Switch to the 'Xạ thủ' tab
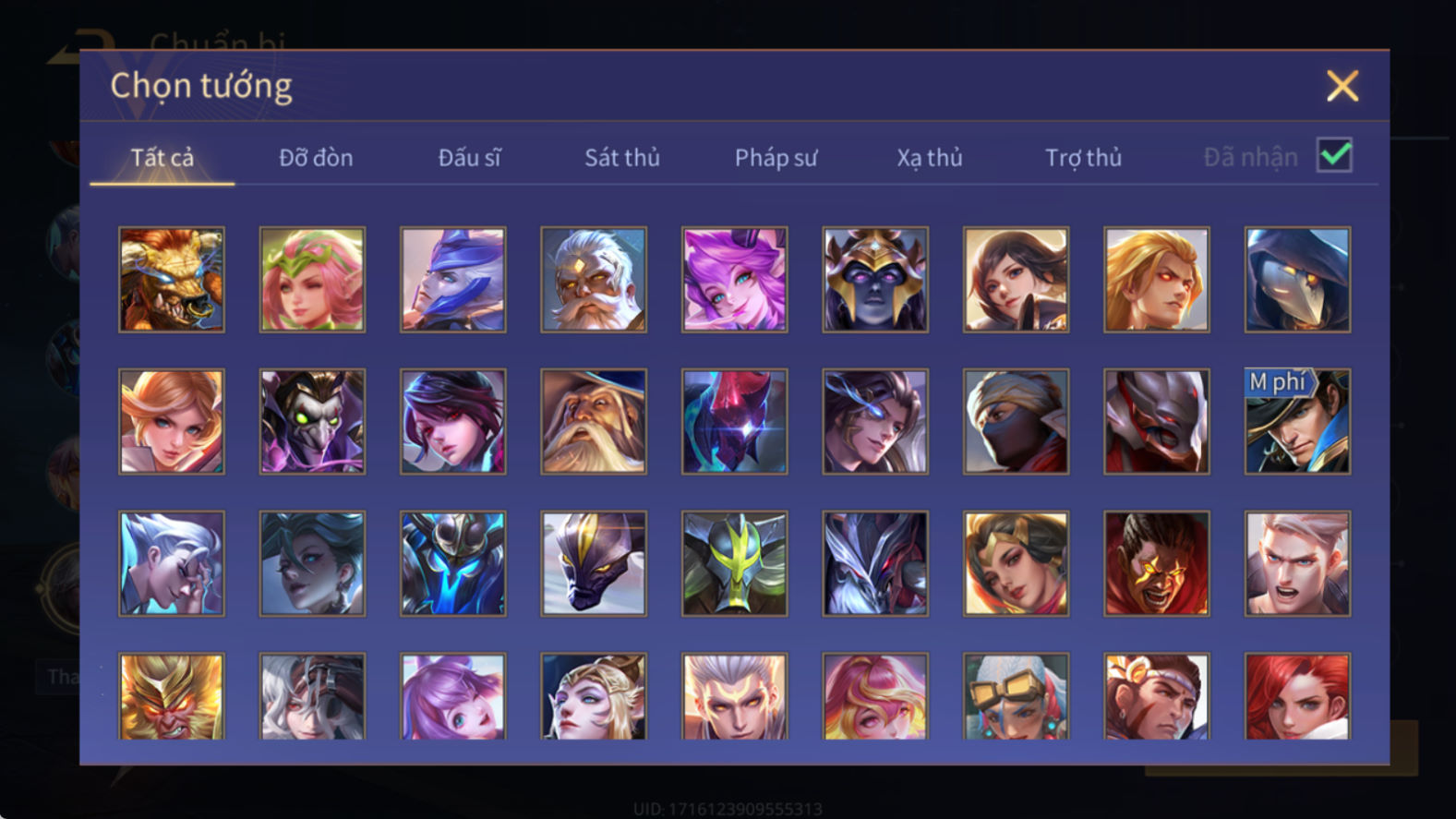This screenshot has height=819, width=1456. pos(930,158)
